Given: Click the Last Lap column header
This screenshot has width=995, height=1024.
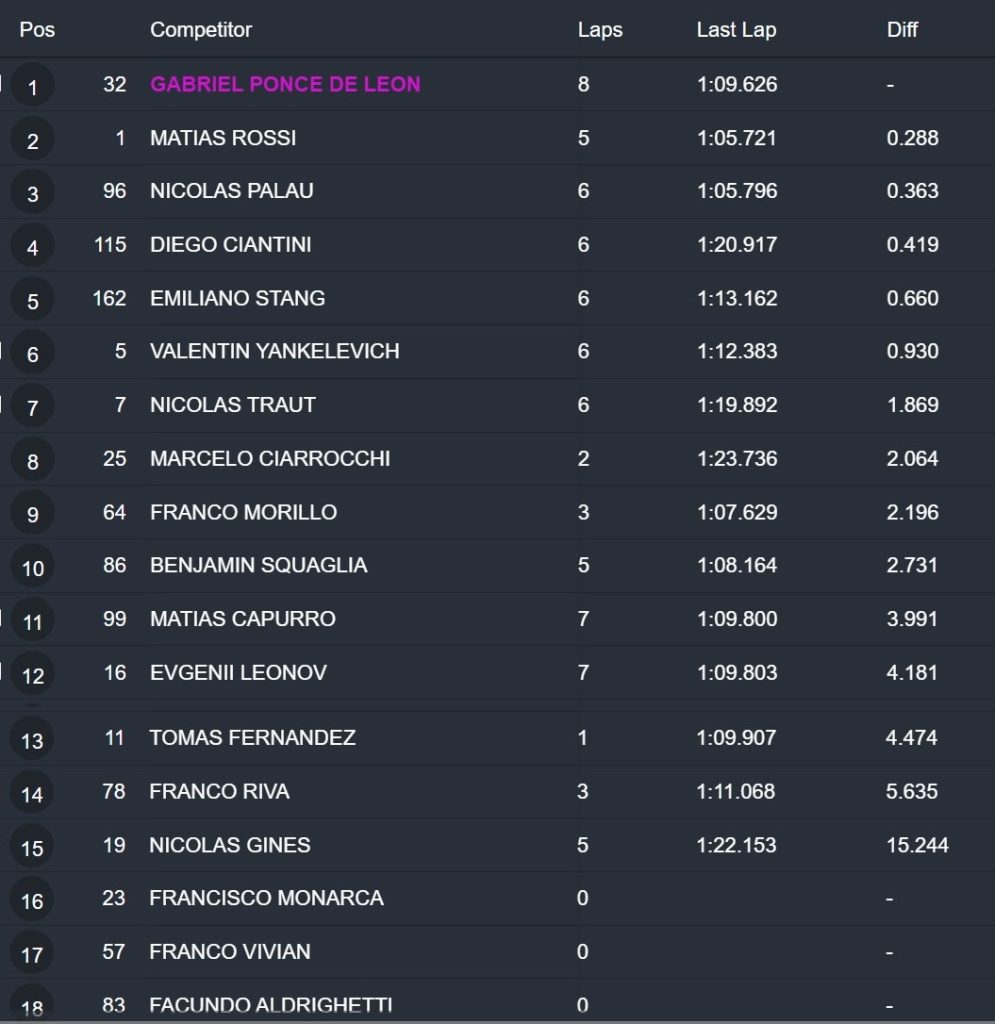Looking at the screenshot, I should 736,30.
